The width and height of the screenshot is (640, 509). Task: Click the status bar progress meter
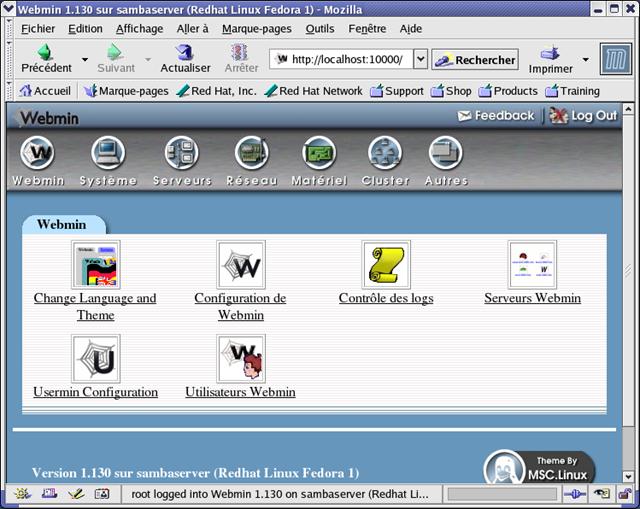[502, 494]
